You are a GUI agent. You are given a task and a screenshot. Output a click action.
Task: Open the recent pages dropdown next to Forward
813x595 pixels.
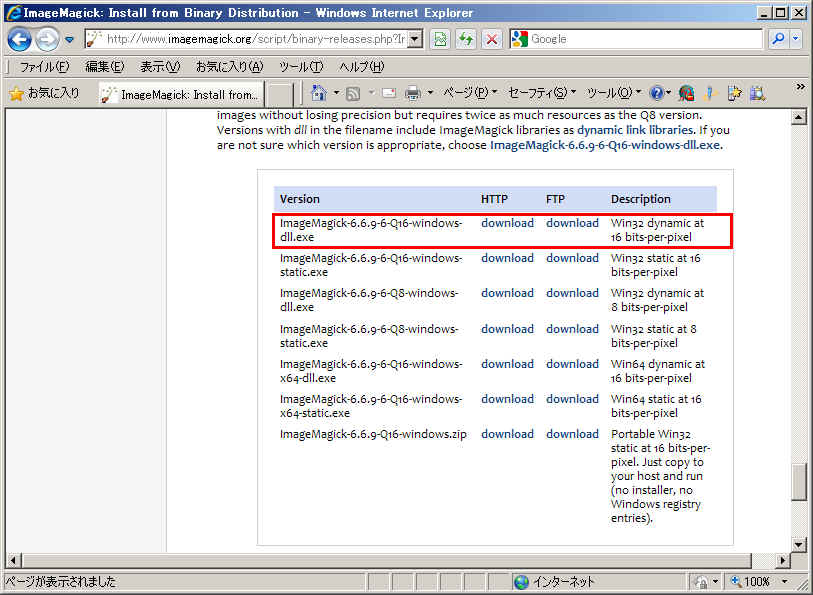[69, 39]
